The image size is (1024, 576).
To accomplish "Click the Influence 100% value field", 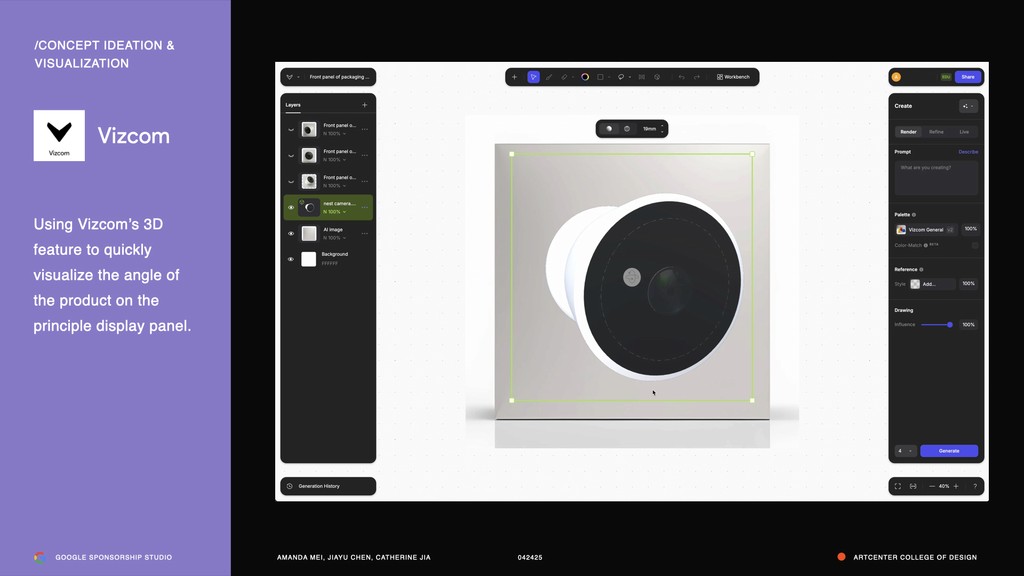I will coord(968,325).
